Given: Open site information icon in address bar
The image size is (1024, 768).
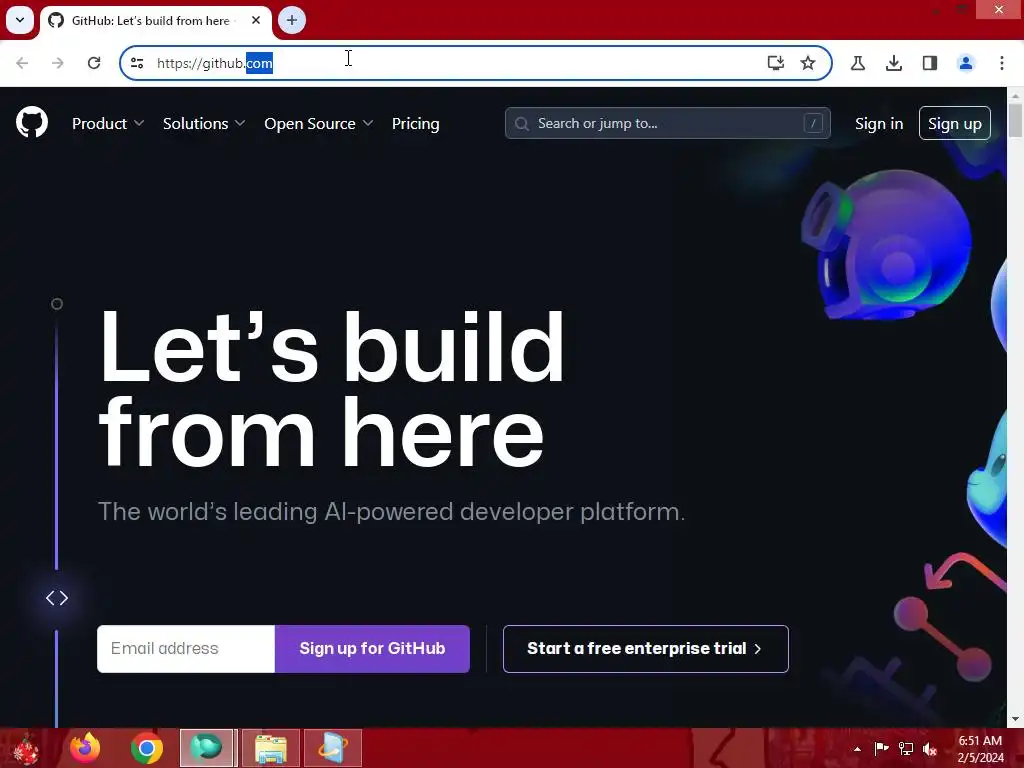Looking at the screenshot, I should (137, 63).
